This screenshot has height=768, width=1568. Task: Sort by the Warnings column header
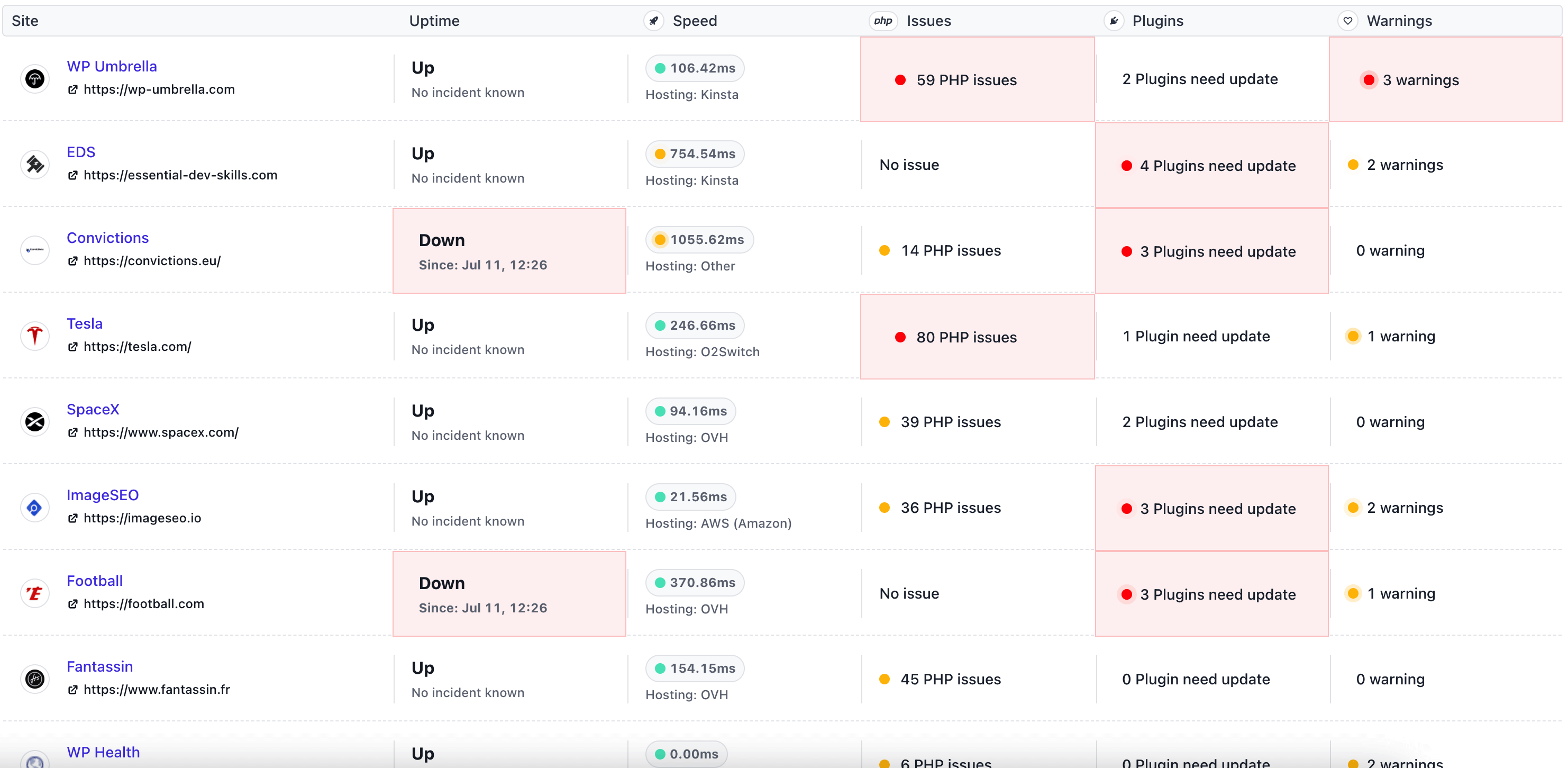click(x=1399, y=21)
